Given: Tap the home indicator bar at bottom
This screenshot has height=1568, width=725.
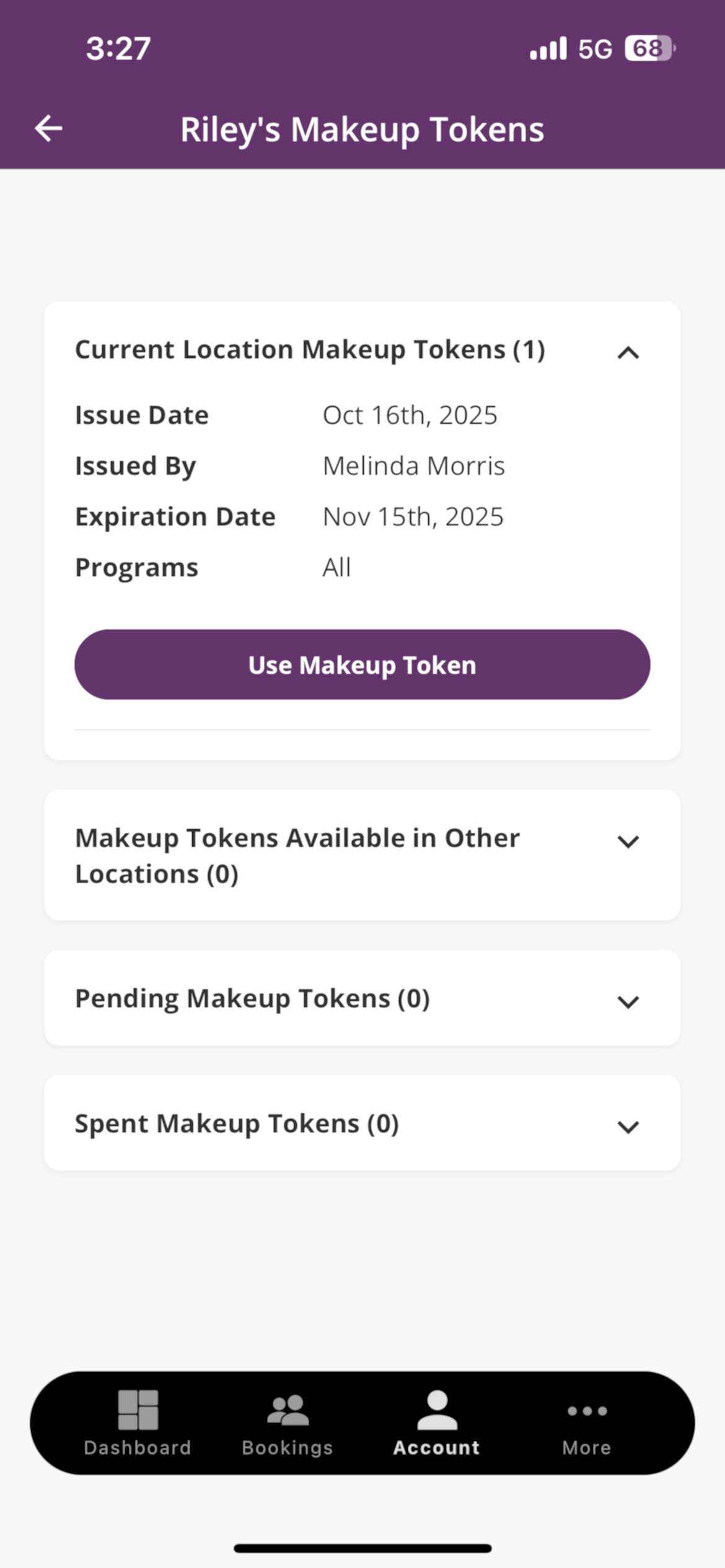Looking at the screenshot, I should pyautogui.click(x=362, y=1548).
